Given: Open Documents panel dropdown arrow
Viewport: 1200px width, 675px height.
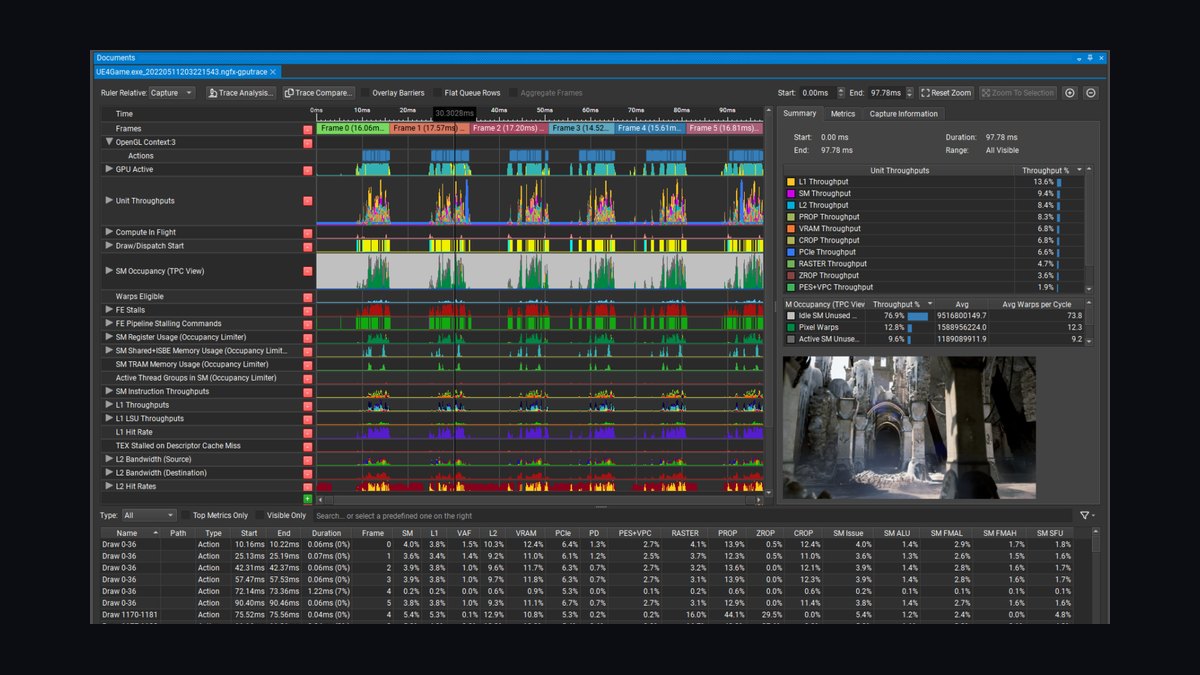Looking at the screenshot, I should coord(1078,58).
